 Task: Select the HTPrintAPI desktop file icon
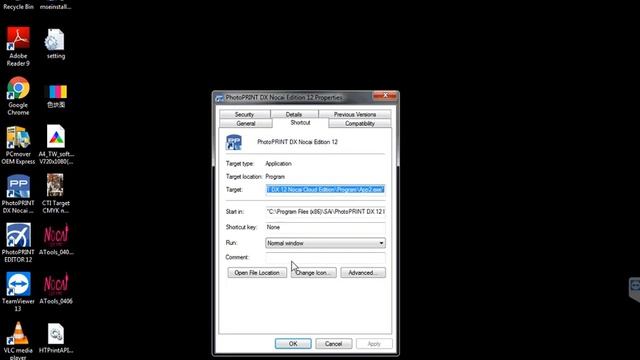tap(56, 338)
